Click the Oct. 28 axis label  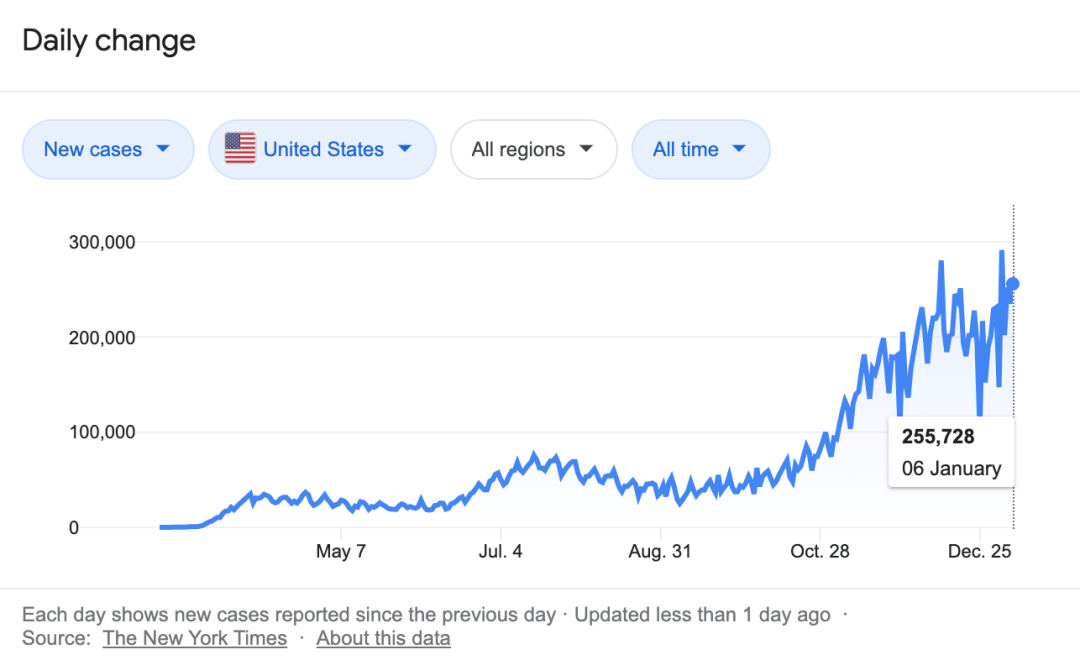point(820,552)
